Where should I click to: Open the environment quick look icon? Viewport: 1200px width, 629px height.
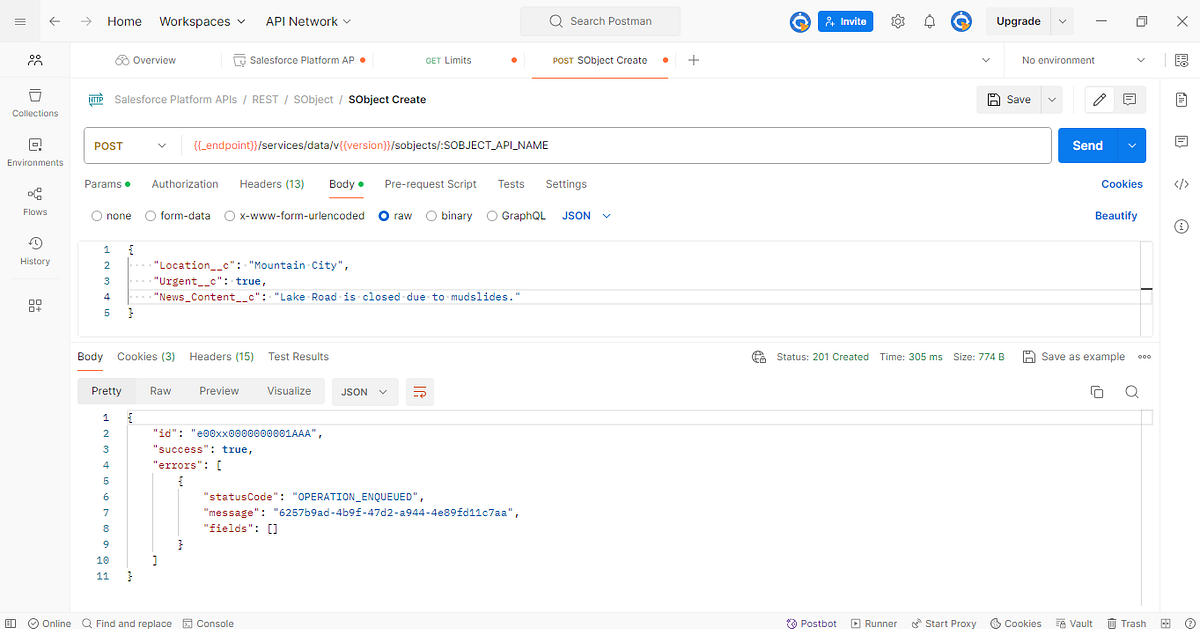click(x=1181, y=60)
